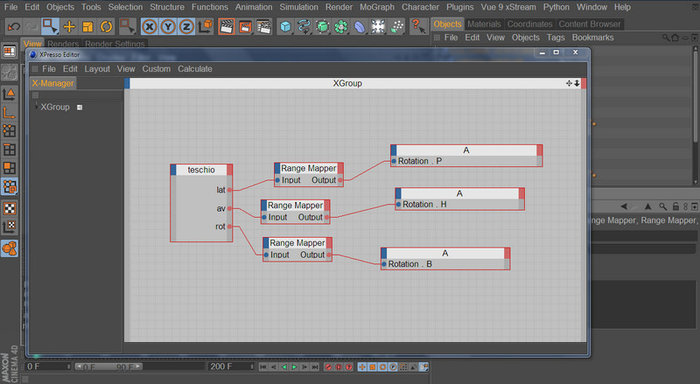
Task: Open the Calculate menu in XPresso Editor
Action: 195,69
